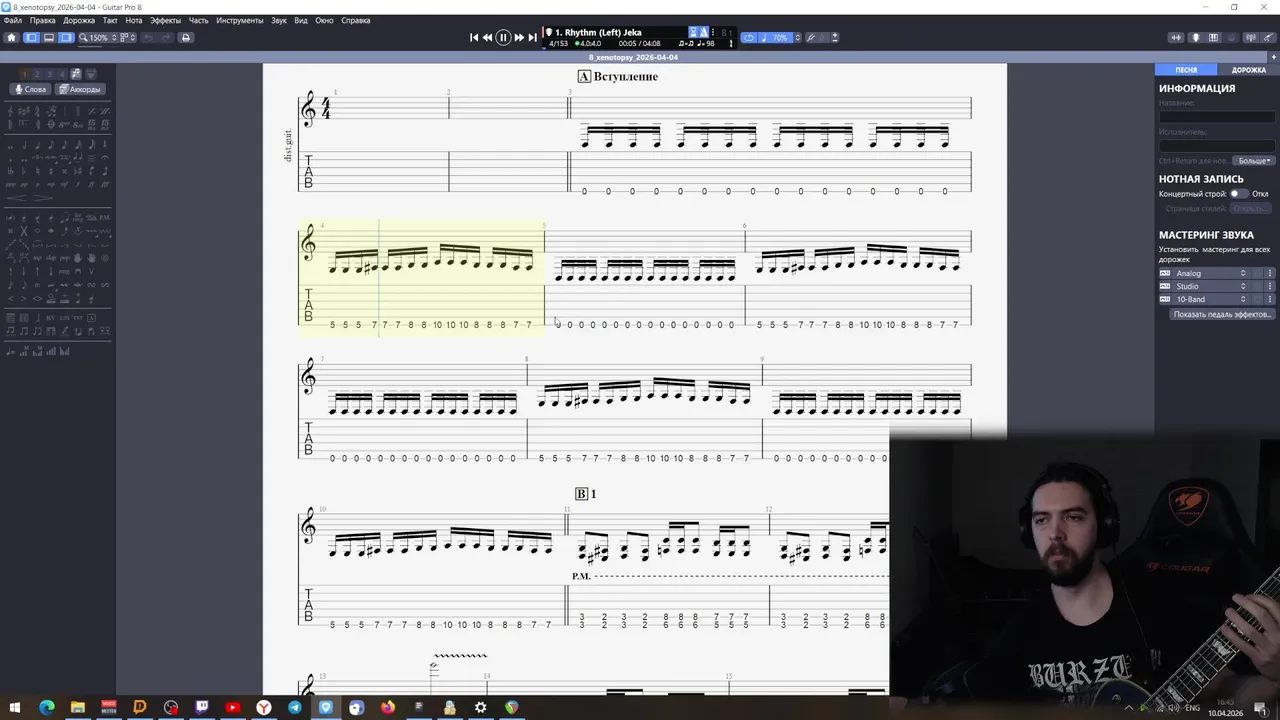Open Firefox in the taskbar

[x=388, y=707]
